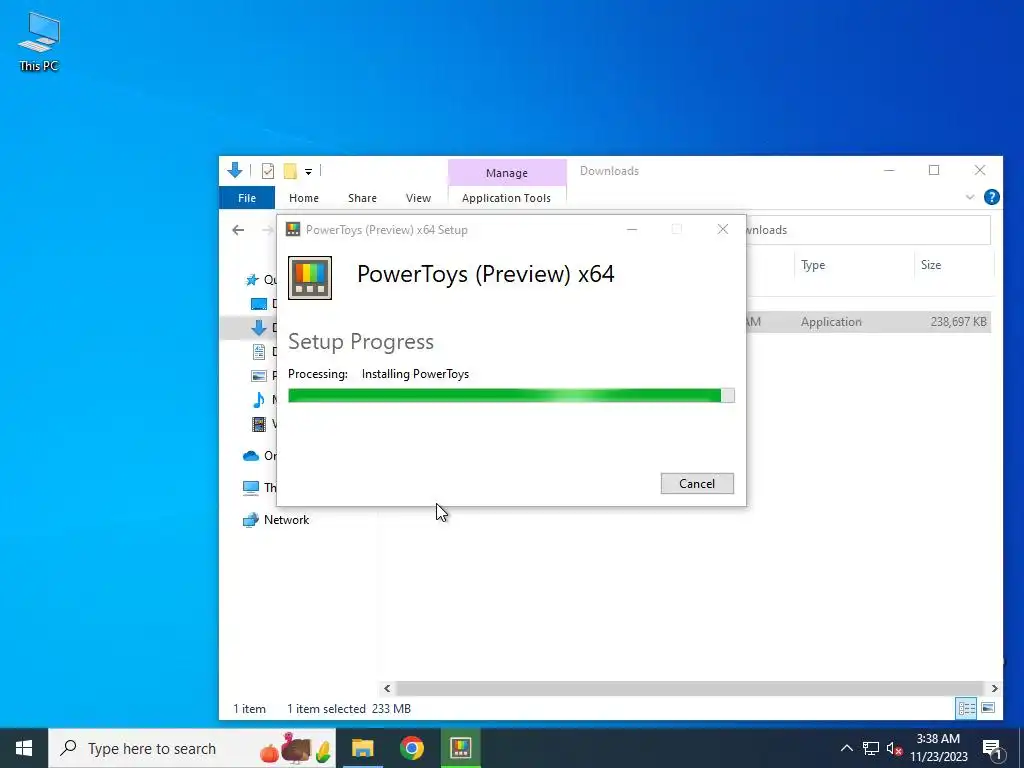Open Network in the navigation pane
Viewport: 1024px width, 768px height.
[276, 520]
